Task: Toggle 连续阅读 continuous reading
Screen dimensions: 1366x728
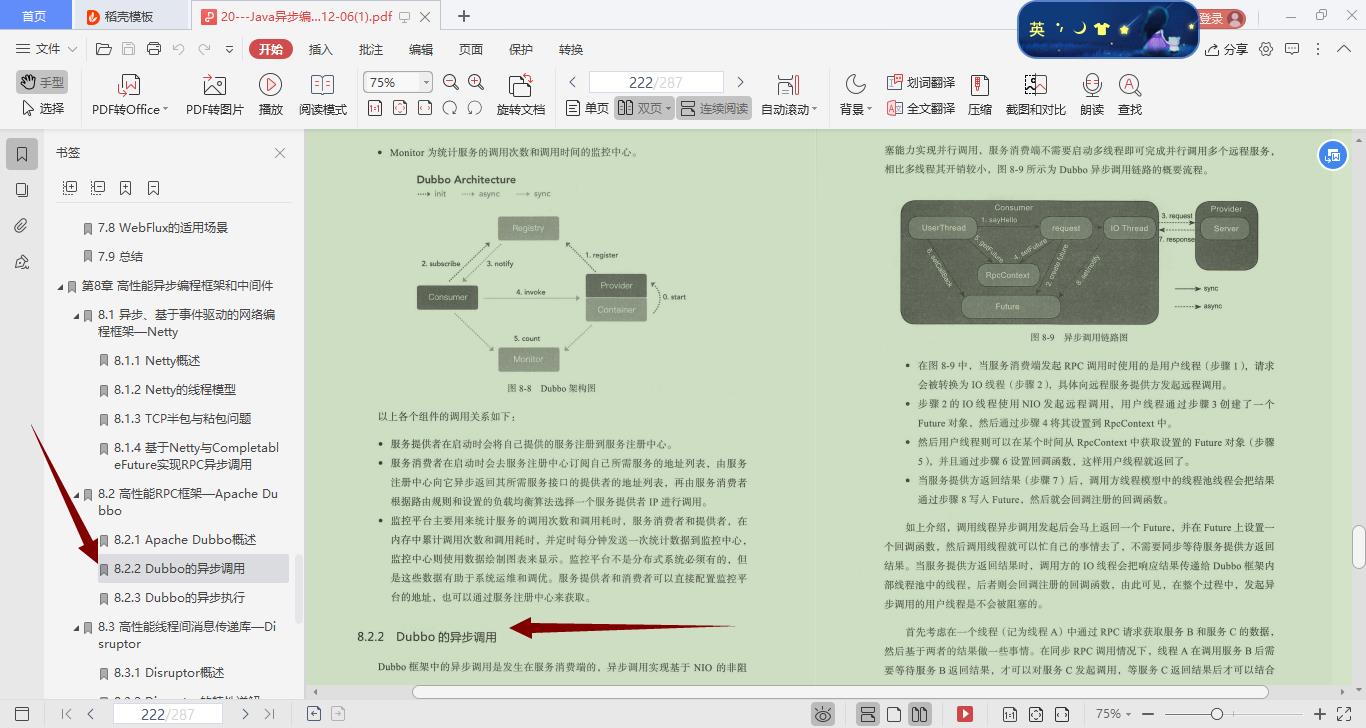Action: coord(714,108)
